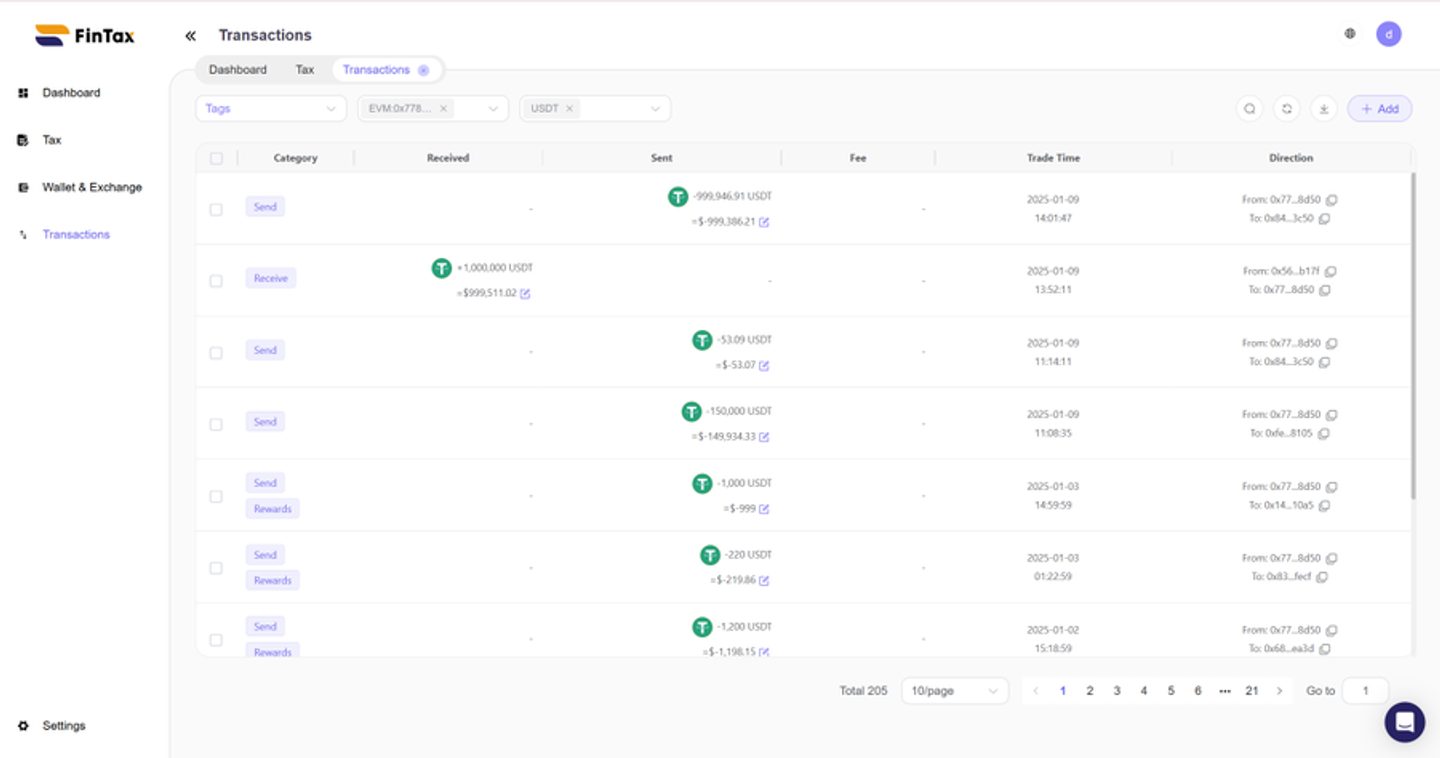Click the Trade Time column header
This screenshot has width=1440, height=758.
tap(1053, 158)
